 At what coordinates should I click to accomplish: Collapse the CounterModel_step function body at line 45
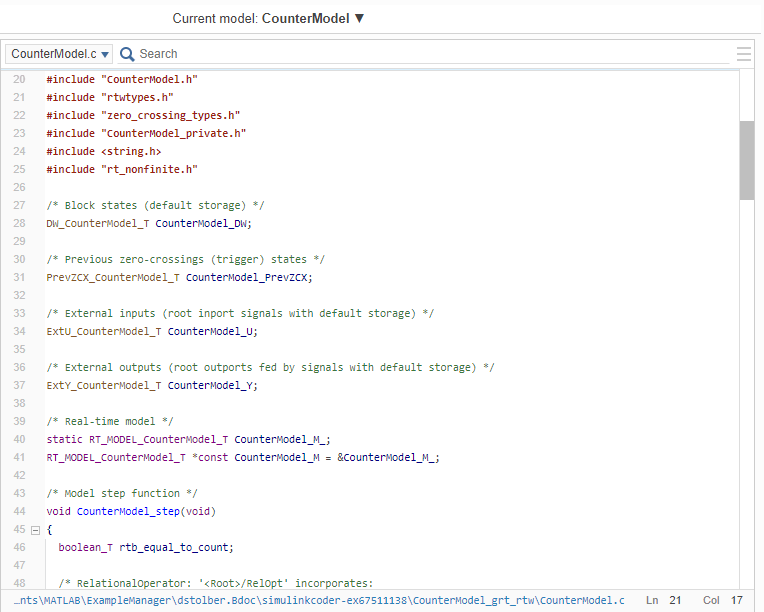35,530
